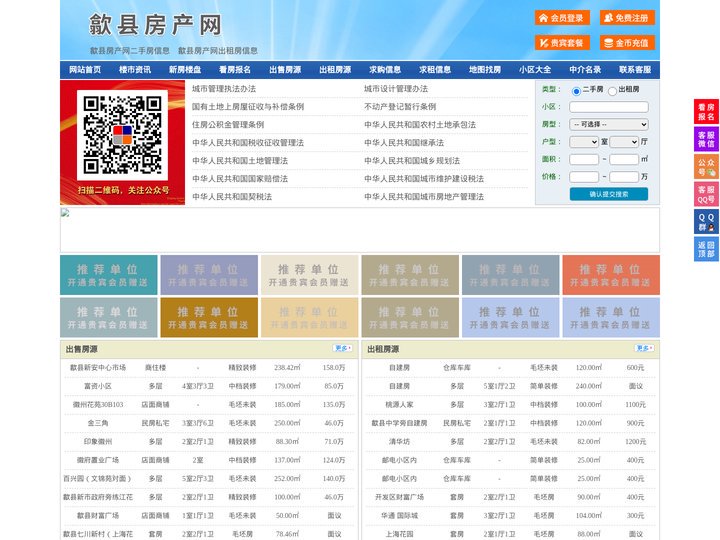
Task: Click the minimum 面积 input field
Action: pos(584,159)
